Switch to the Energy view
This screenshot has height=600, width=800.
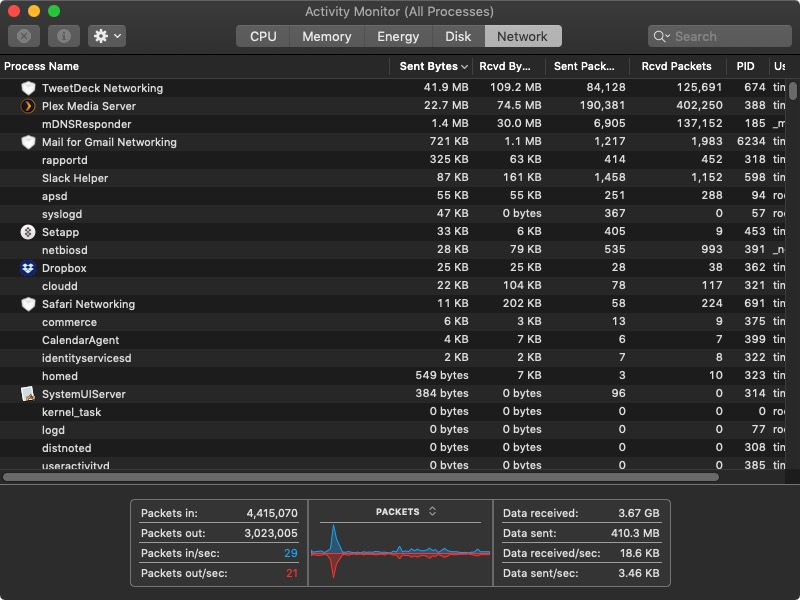(x=398, y=36)
